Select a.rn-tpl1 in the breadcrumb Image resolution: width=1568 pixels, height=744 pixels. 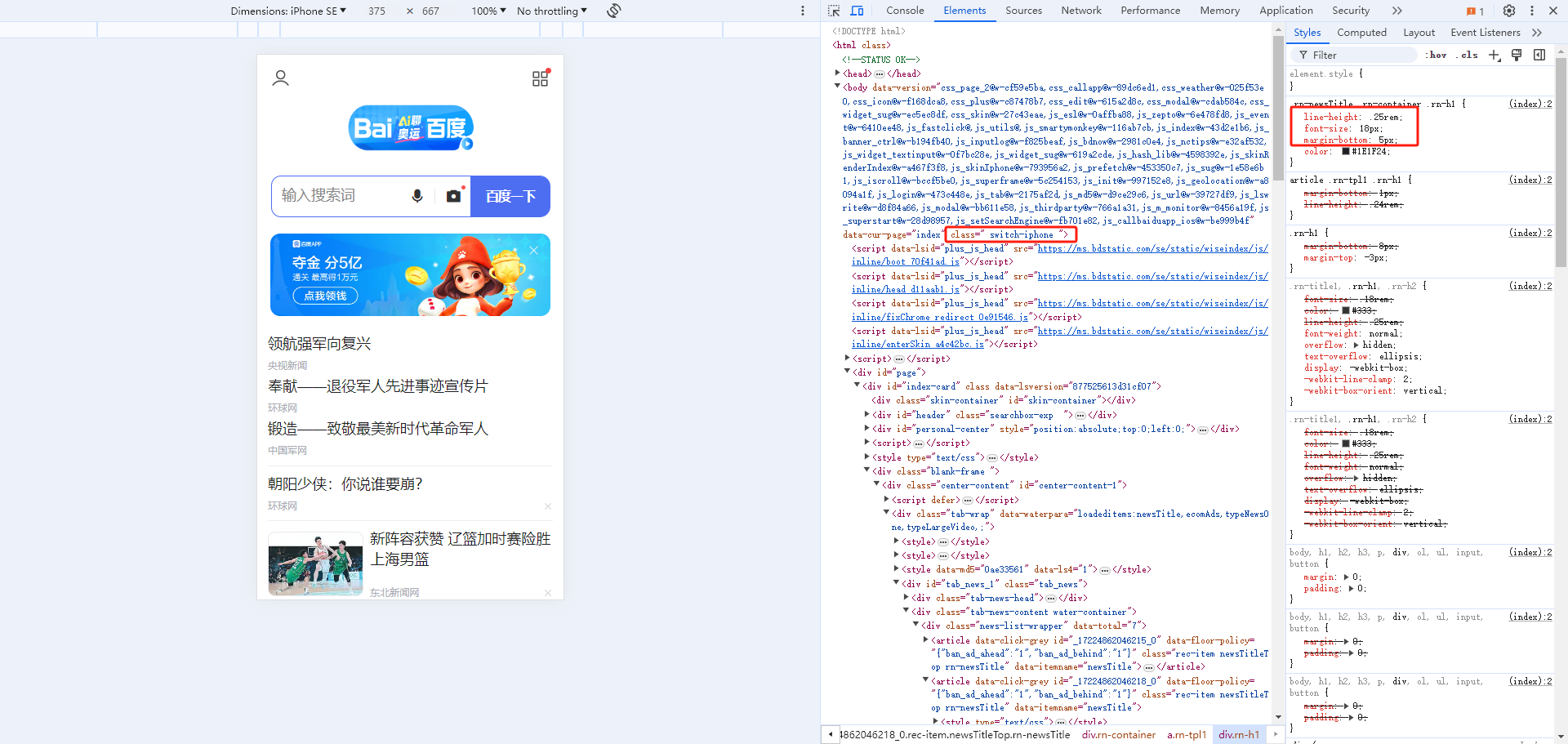pos(1186,735)
